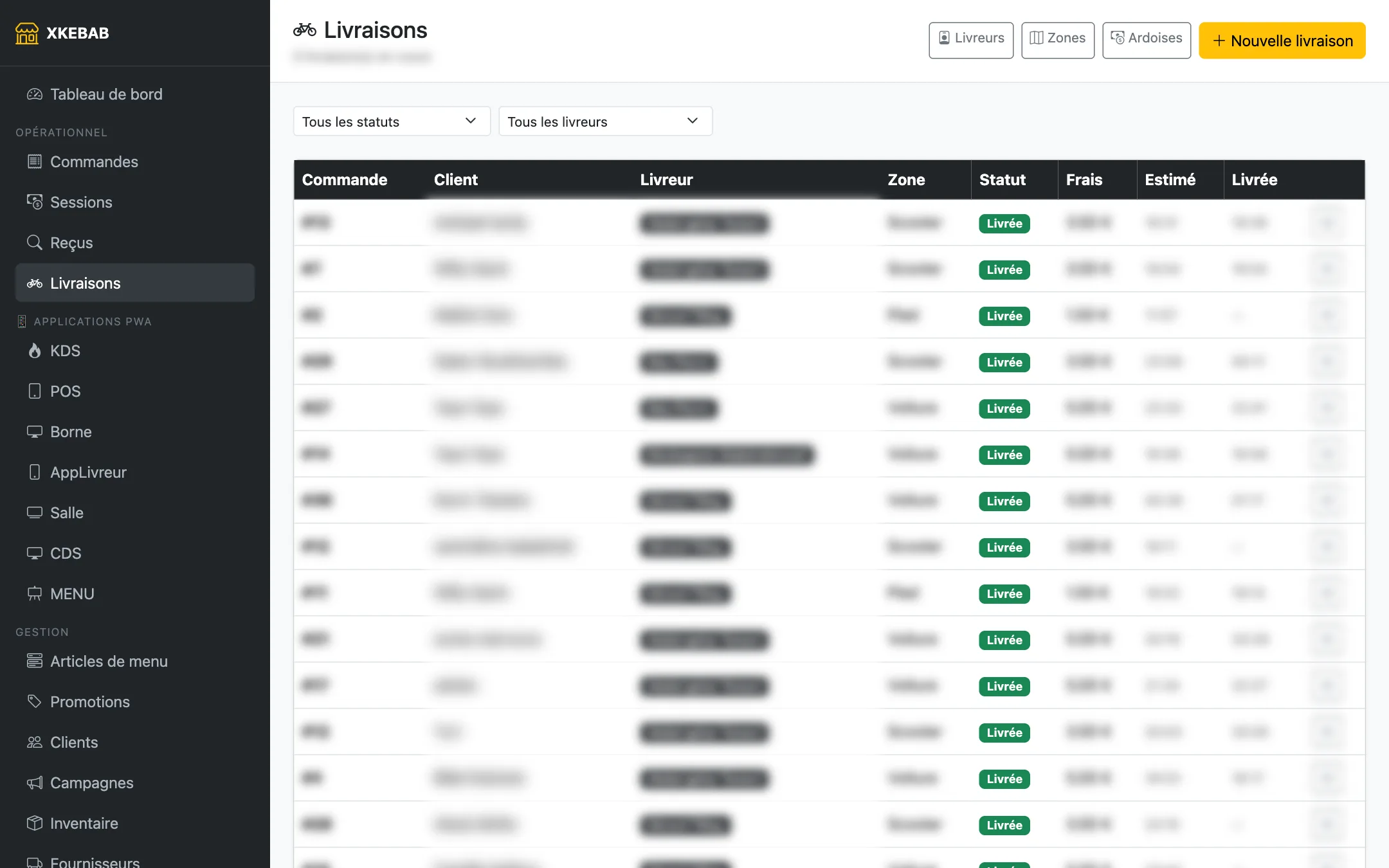Click the Promotions tag icon
Image resolution: width=1389 pixels, height=868 pixels.
[35, 701]
